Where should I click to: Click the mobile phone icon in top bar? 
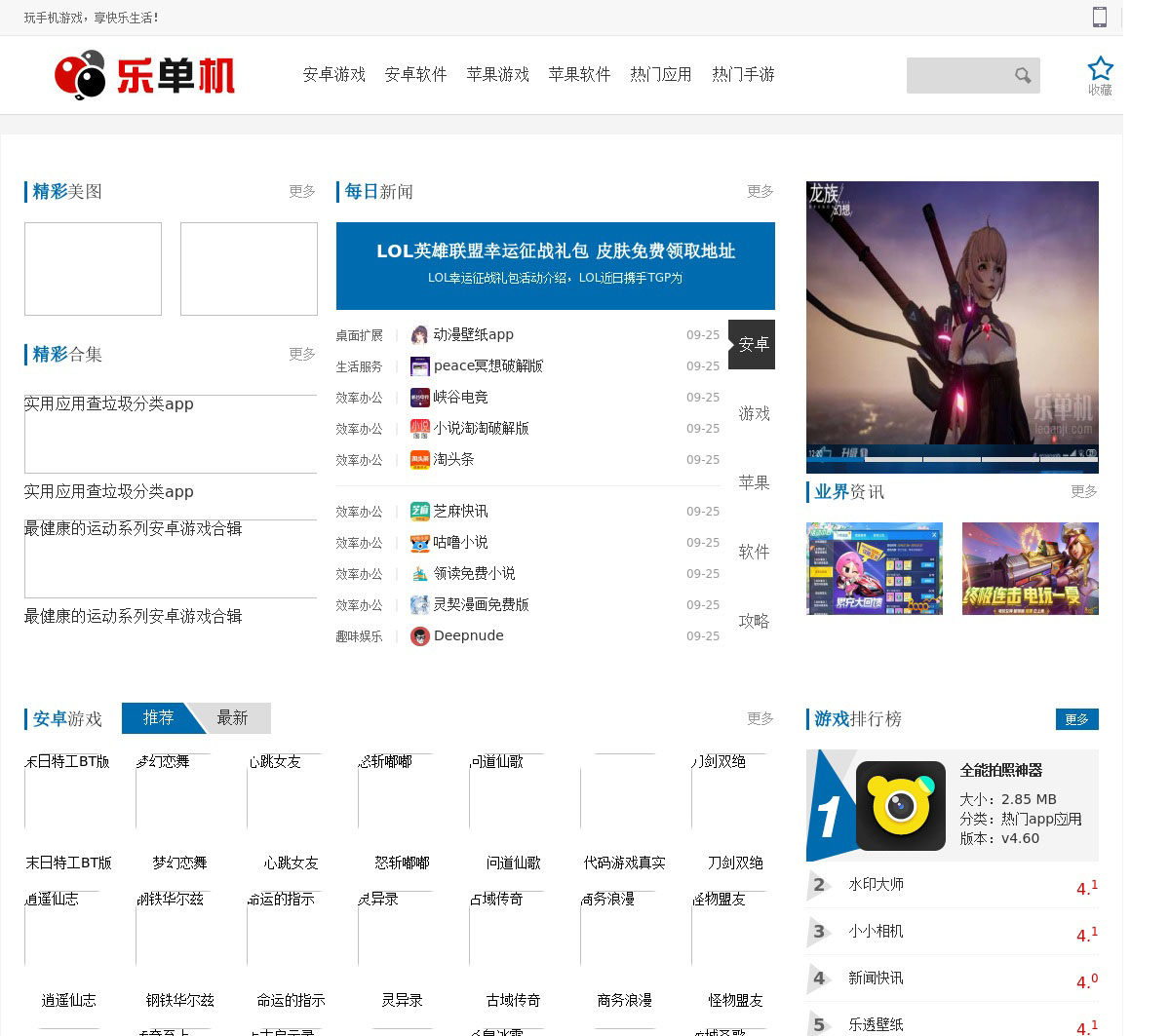pos(1100,17)
